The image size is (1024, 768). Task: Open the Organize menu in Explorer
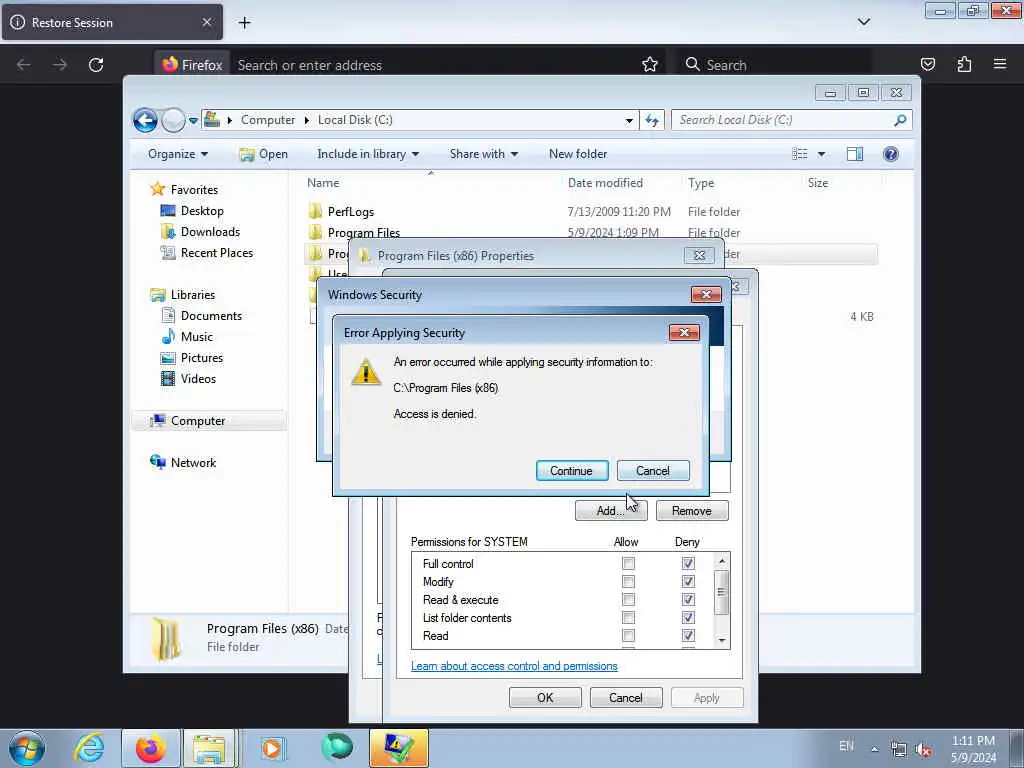coord(178,154)
